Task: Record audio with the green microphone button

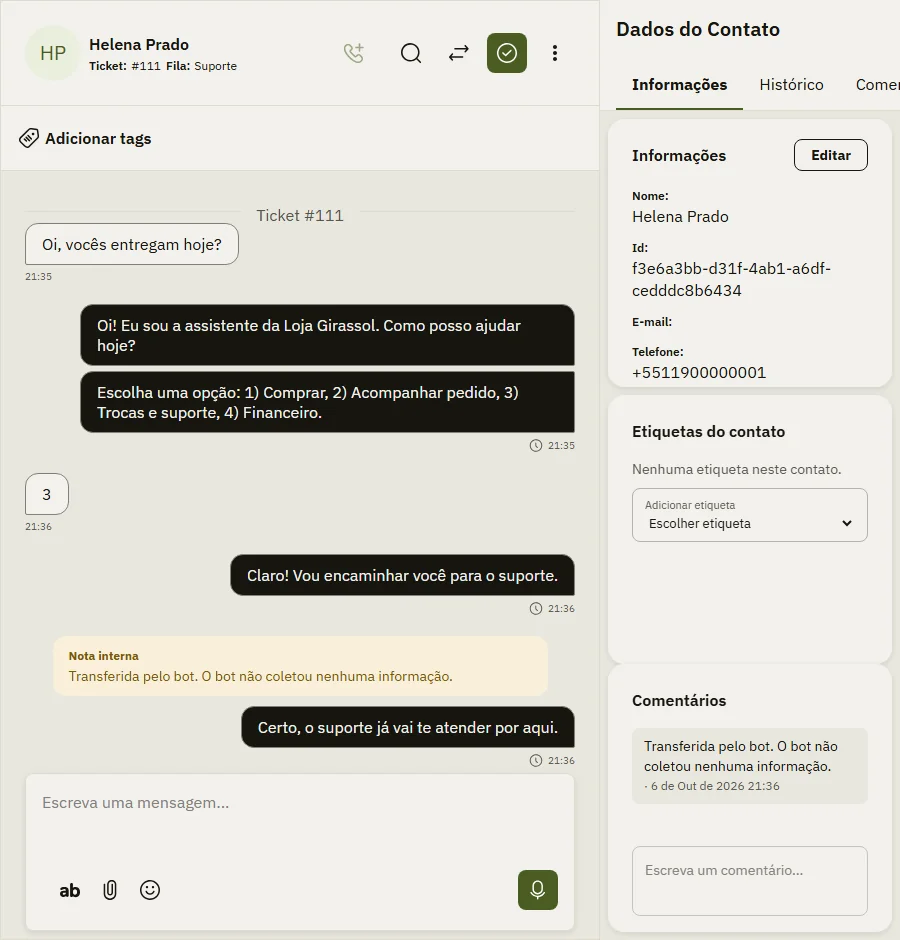Action: pos(538,890)
